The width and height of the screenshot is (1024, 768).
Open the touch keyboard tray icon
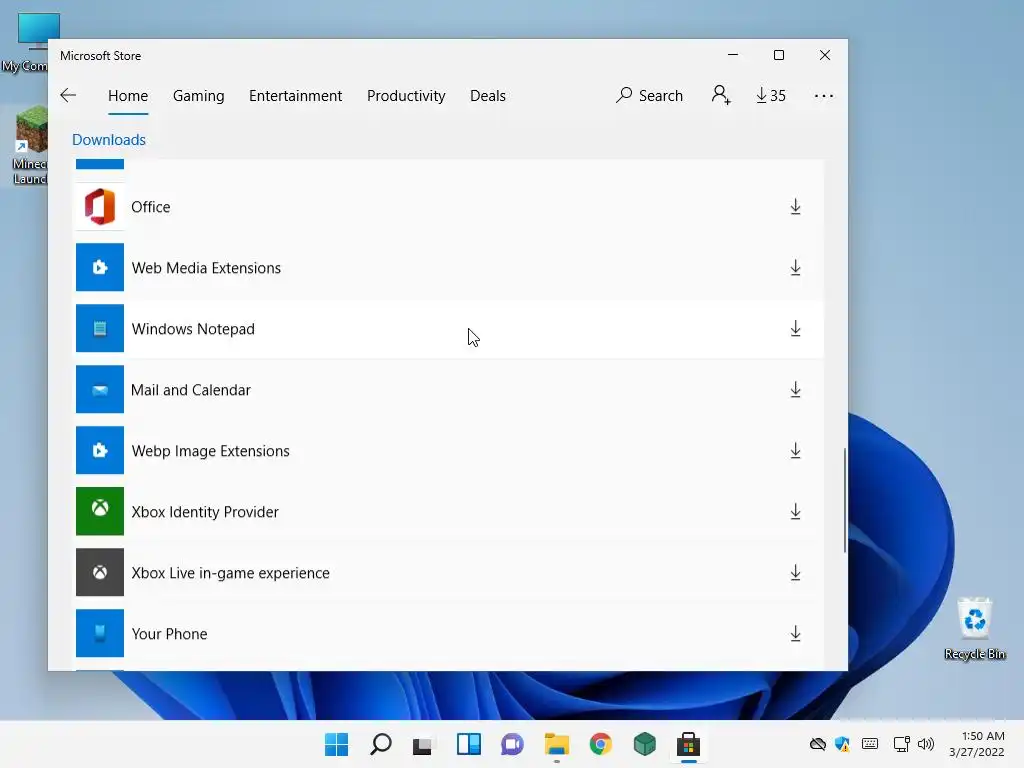(870, 744)
